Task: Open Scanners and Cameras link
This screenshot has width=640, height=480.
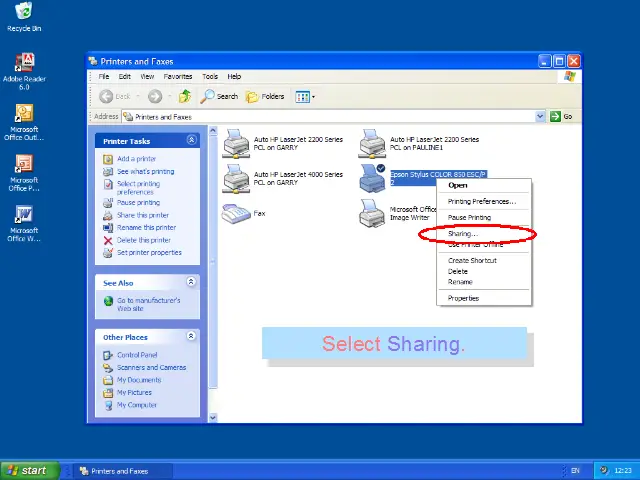Action: pos(151,367)
